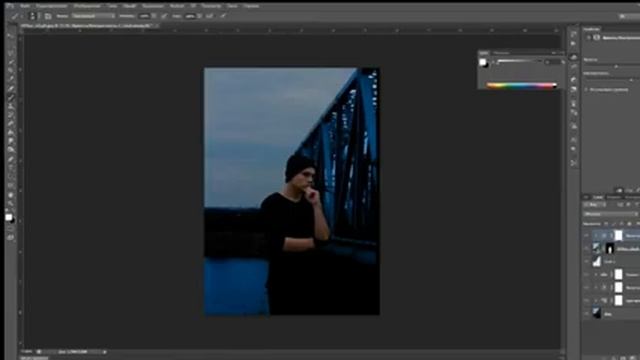Select the open document tab
The image size is (640, 360).
click(89, 25)
